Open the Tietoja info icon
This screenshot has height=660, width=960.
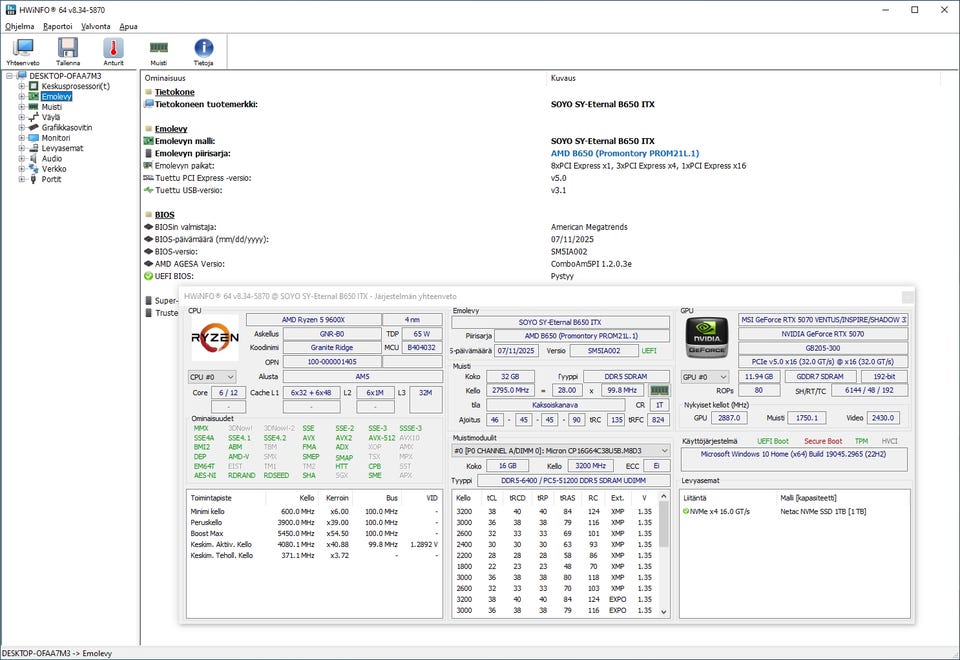(203, 48)
